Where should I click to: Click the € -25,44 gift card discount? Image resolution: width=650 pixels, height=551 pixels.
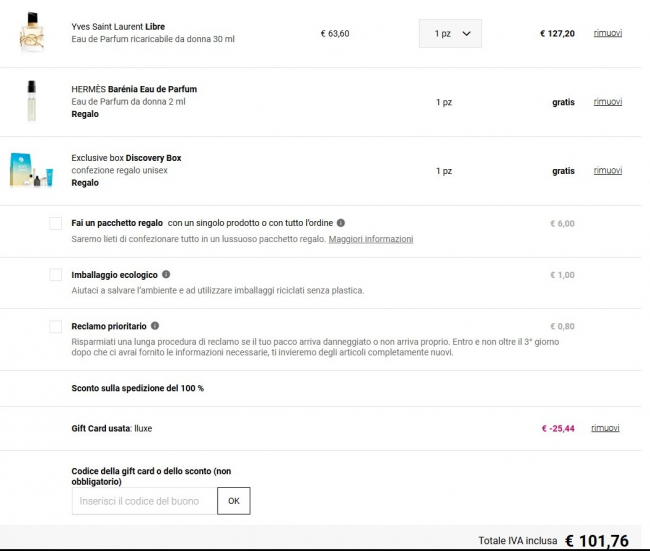[x=558, y=428]
